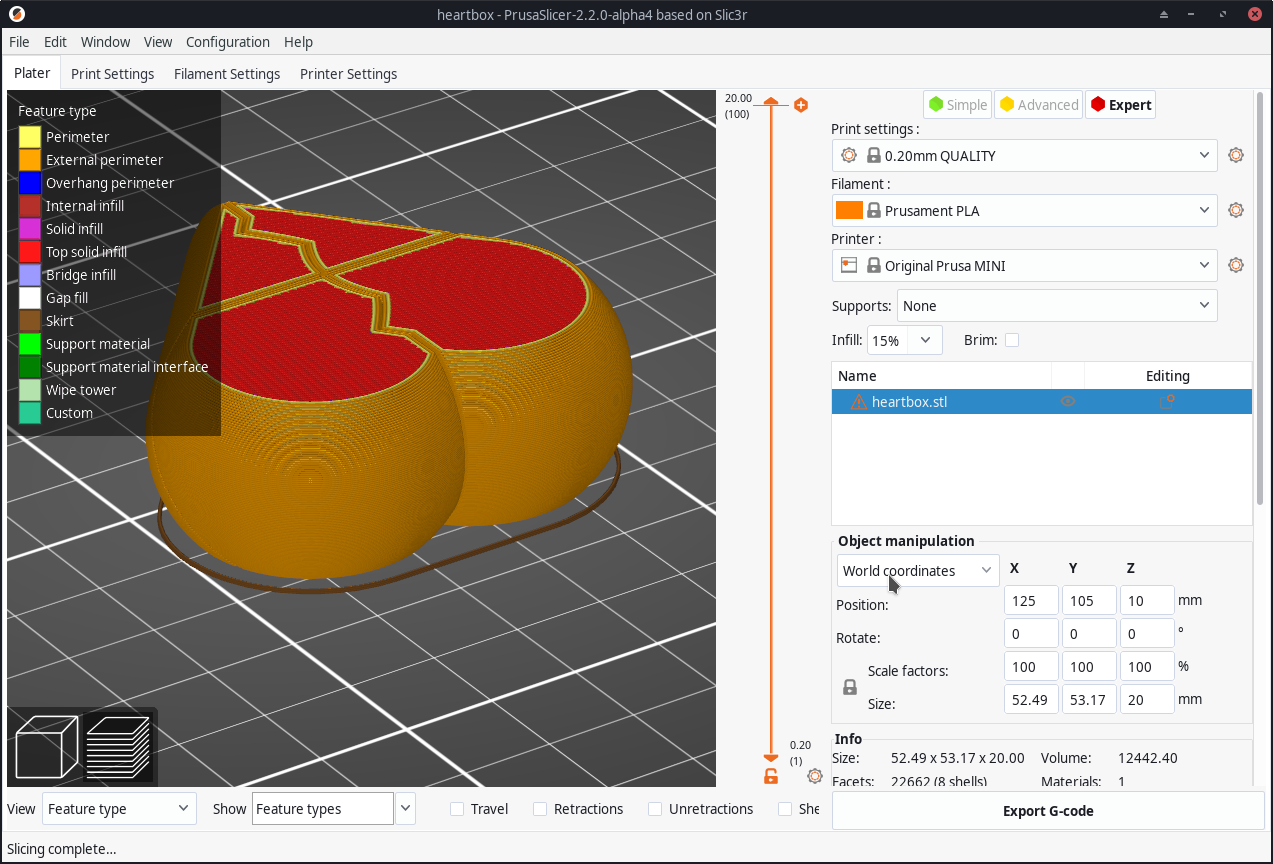The image size is (1273, 864).
Task: Click the Scale factors Z field
Action: pos(1147,666)
